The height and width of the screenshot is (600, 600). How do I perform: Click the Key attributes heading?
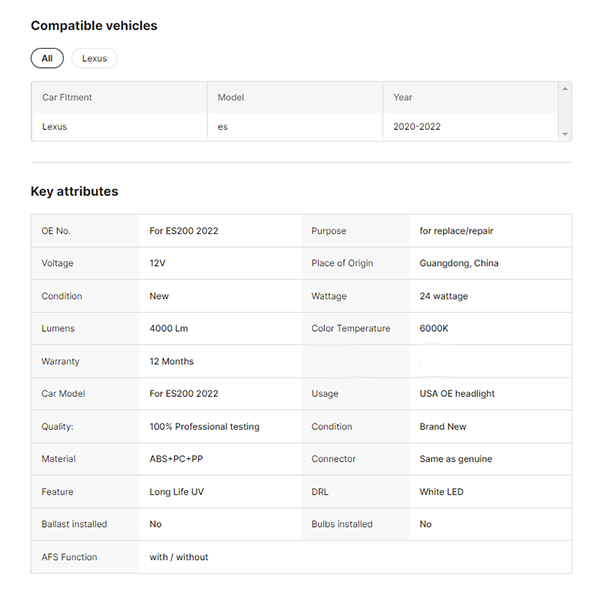[74, 191]
